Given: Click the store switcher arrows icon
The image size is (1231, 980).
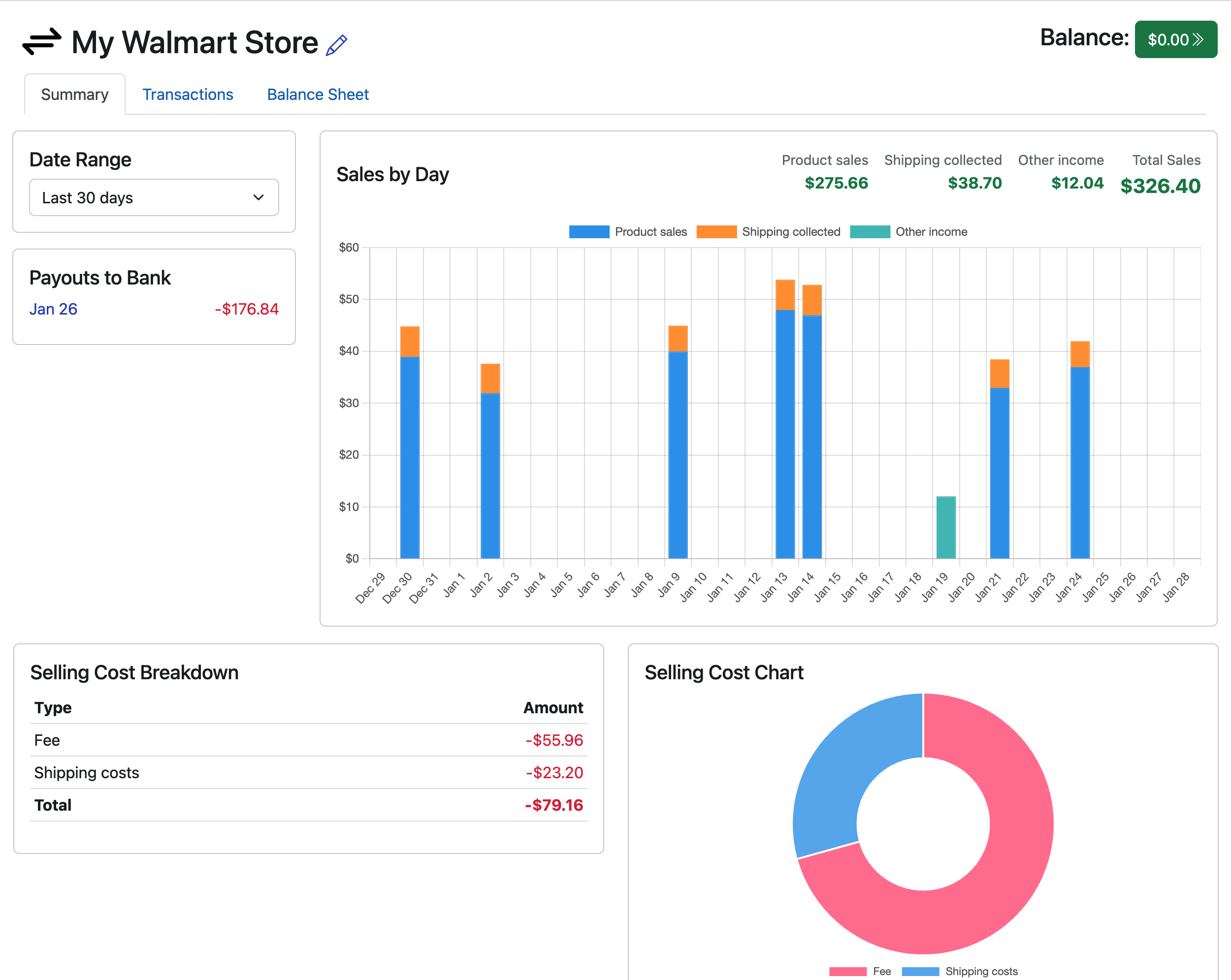Looking at the screenshot, I should click(x=42, y=42).
